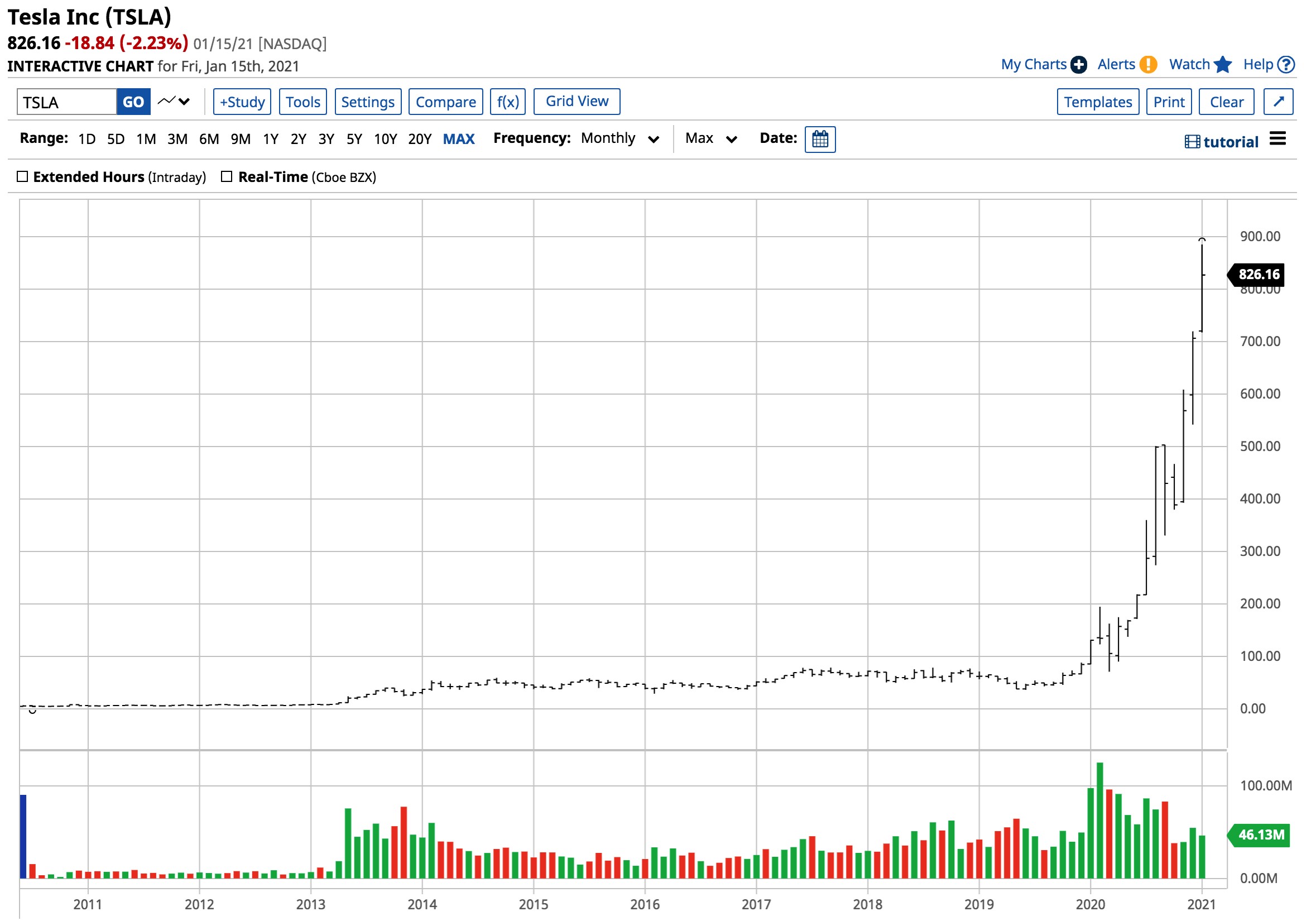The width and height of the screenshot is (1316, 921).
Task: Click the 826.16 price marker label
Action: (1256, 275)
